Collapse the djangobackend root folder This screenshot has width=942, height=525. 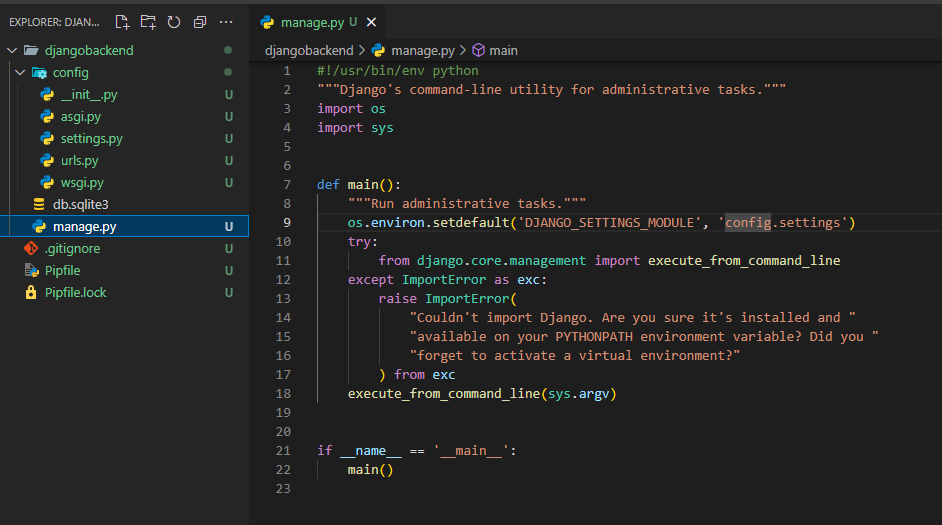[12, 51]
